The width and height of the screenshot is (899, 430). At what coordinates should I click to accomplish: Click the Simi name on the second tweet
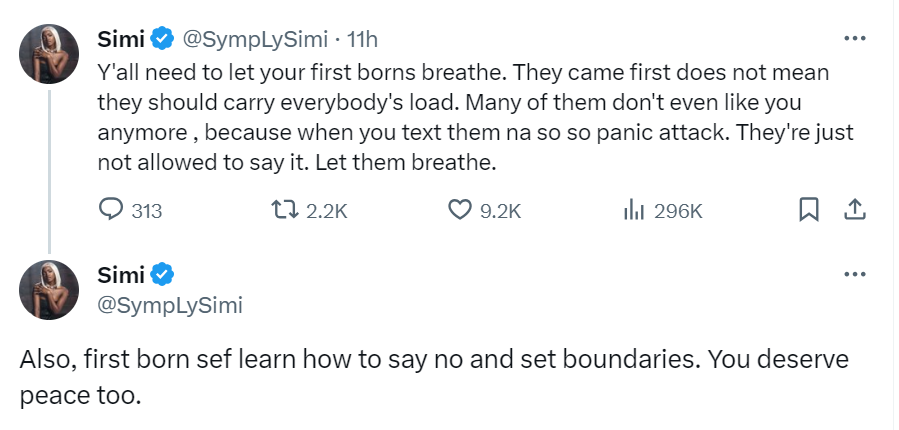pyautogui.click(x=120, y=274)
